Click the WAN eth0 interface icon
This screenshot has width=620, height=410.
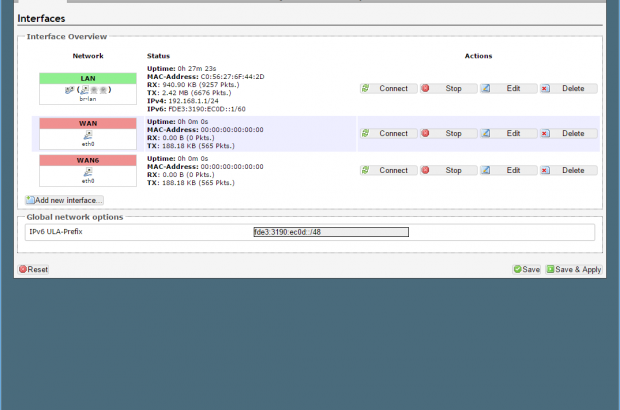pyautogui.click(x=88, y=135)
